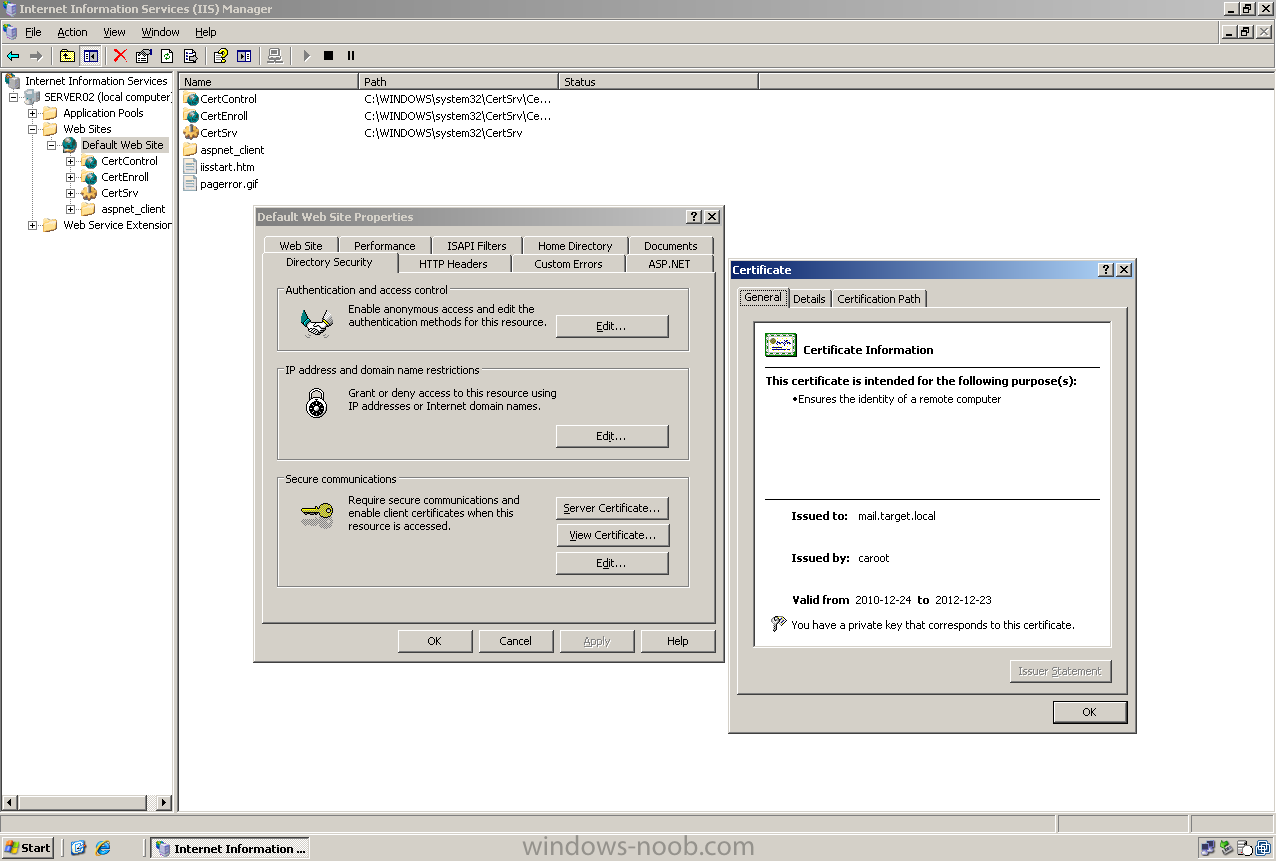Collapse the Web Sites tree node
This screenshot has height=861, width=1276.
click(x=33, y=129)
